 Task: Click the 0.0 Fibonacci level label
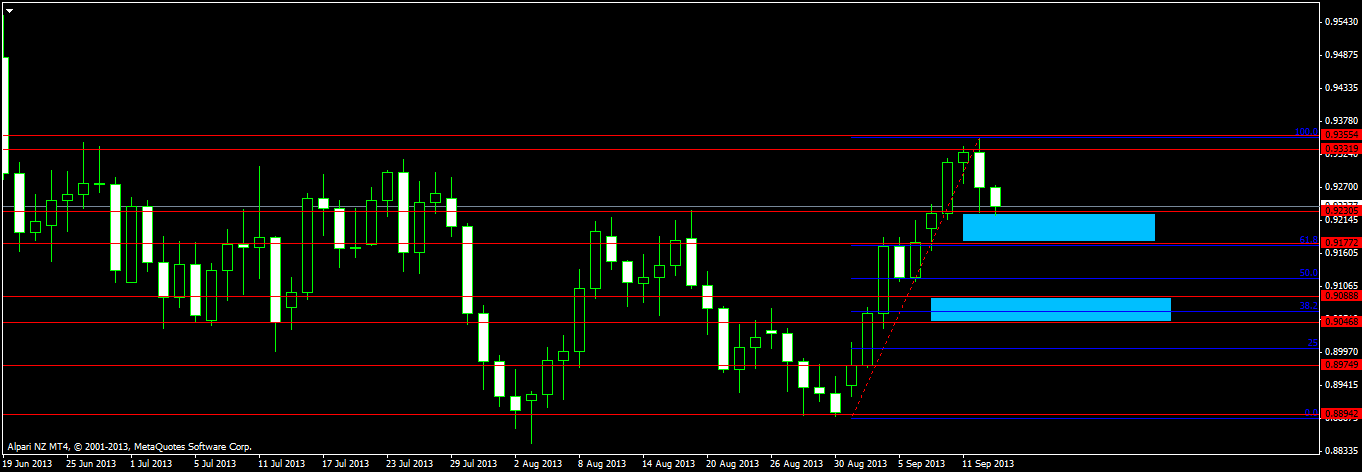pyautogui.click(x=1311, y=411)
